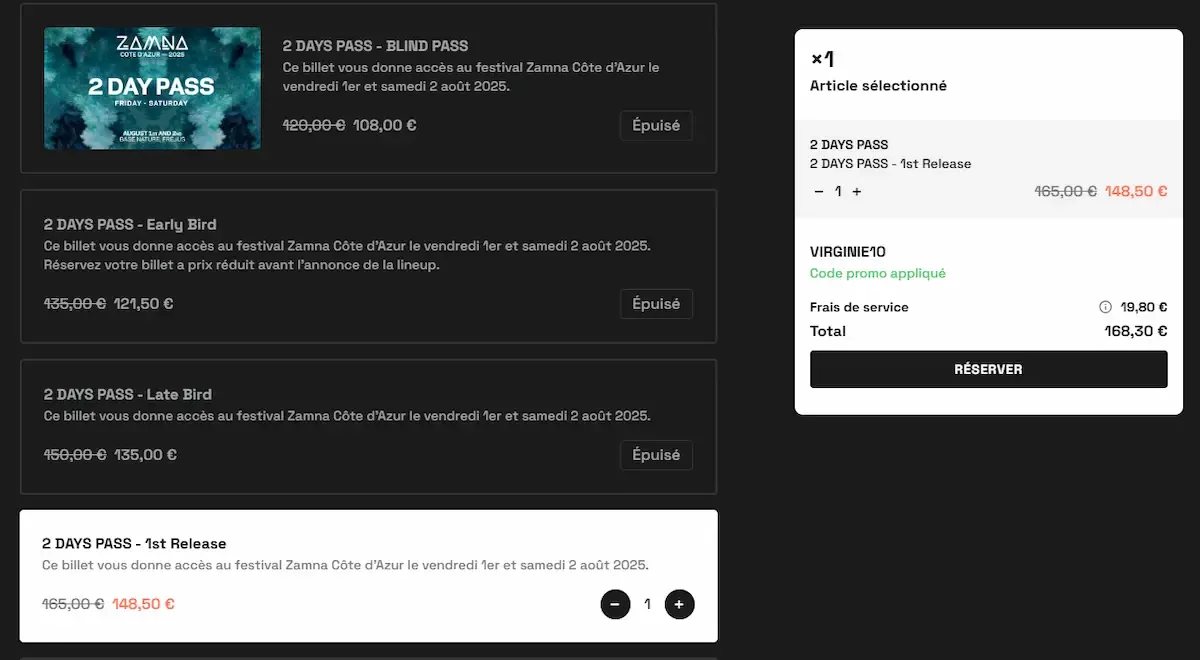This screenshot has height=660, width=1200.
Task: Click the Early Bird price 121,50 €
Action: (143, 303)
